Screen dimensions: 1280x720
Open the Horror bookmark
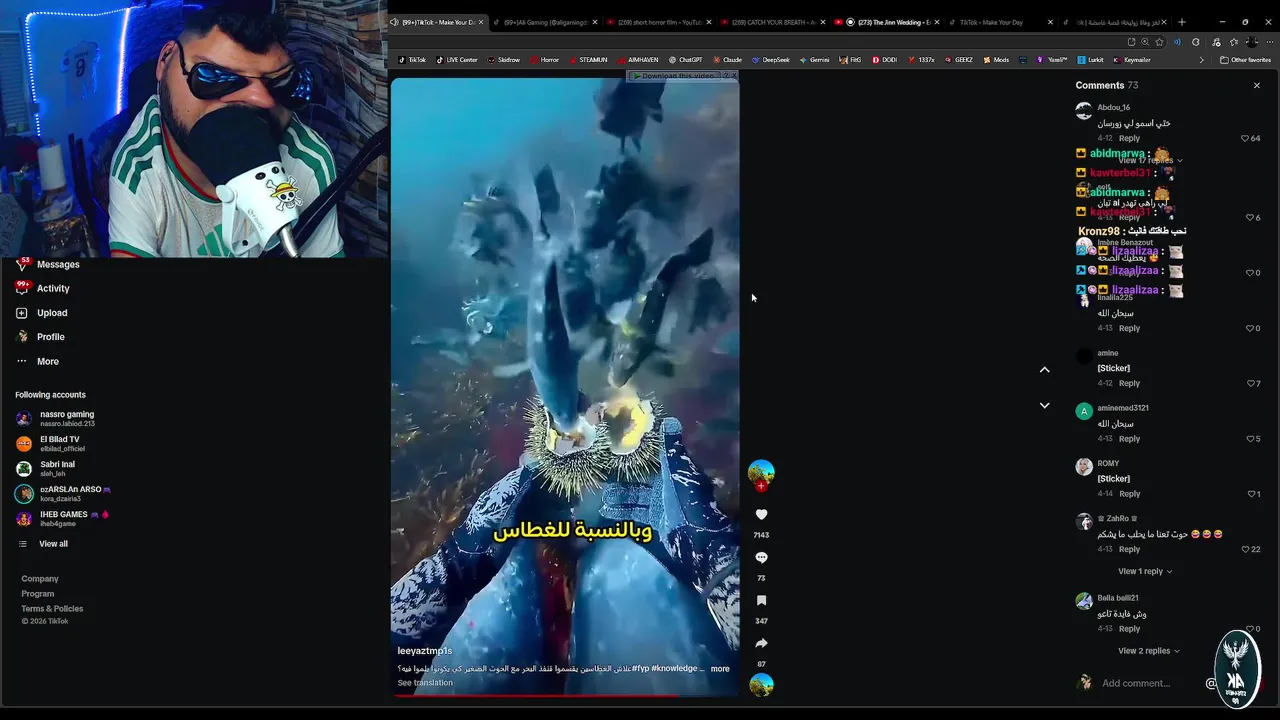(x=545, y=60)
